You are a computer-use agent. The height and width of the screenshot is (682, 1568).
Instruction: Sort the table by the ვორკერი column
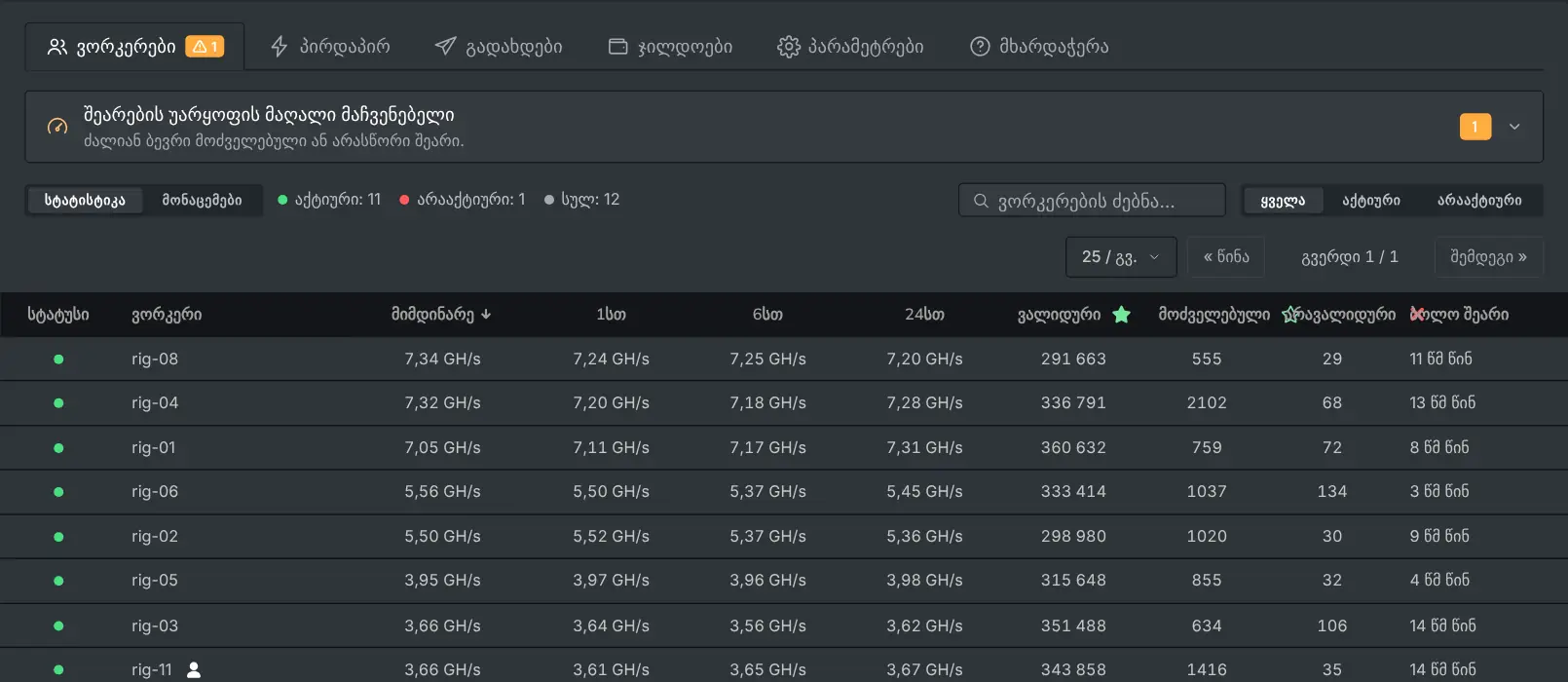coord(167,315)
